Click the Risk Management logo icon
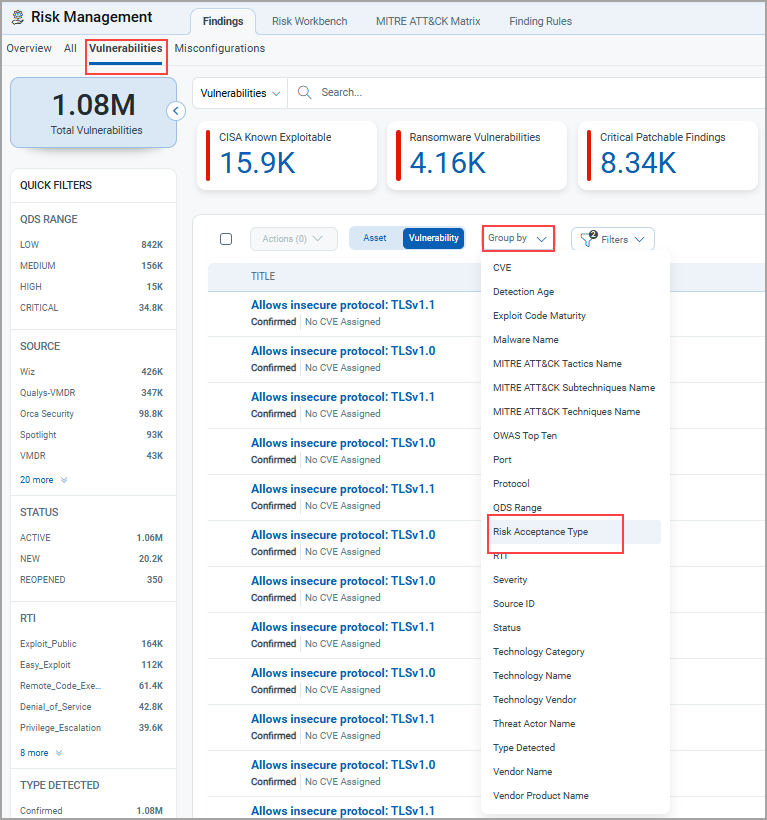The height and width of the screenshot is (820, 767). coord(17,17)
